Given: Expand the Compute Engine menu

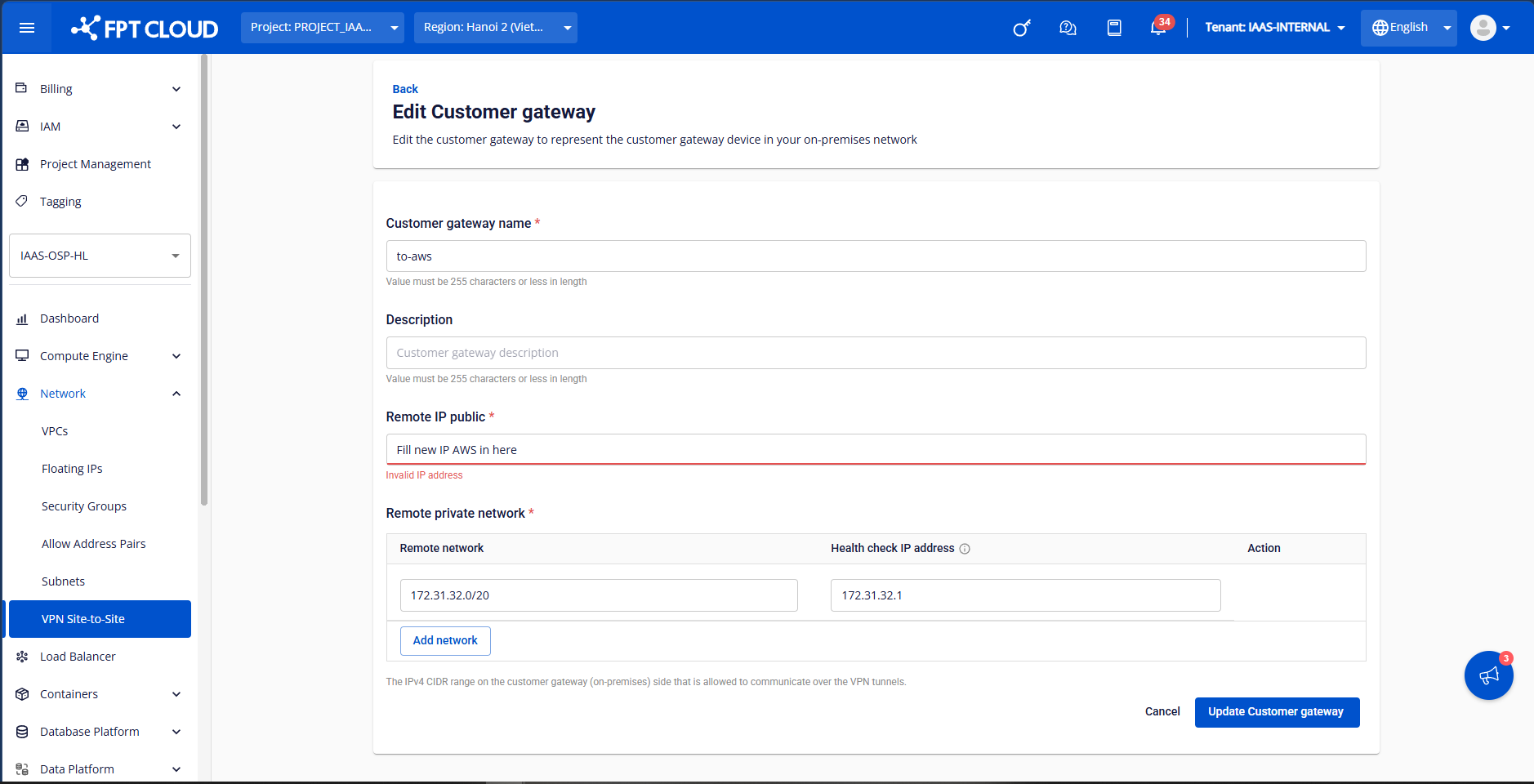Looking at the screenshot, I should pos(98,356).
